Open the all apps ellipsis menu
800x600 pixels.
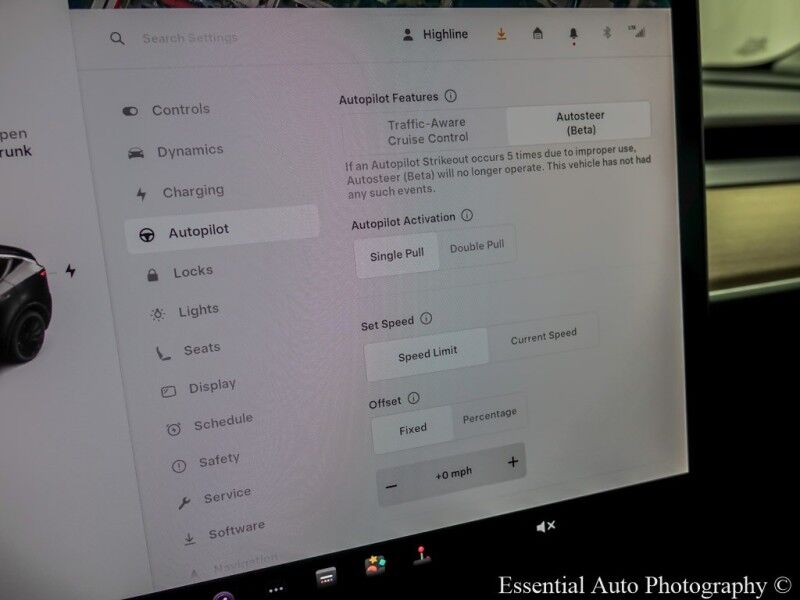(x=276, y=590)
